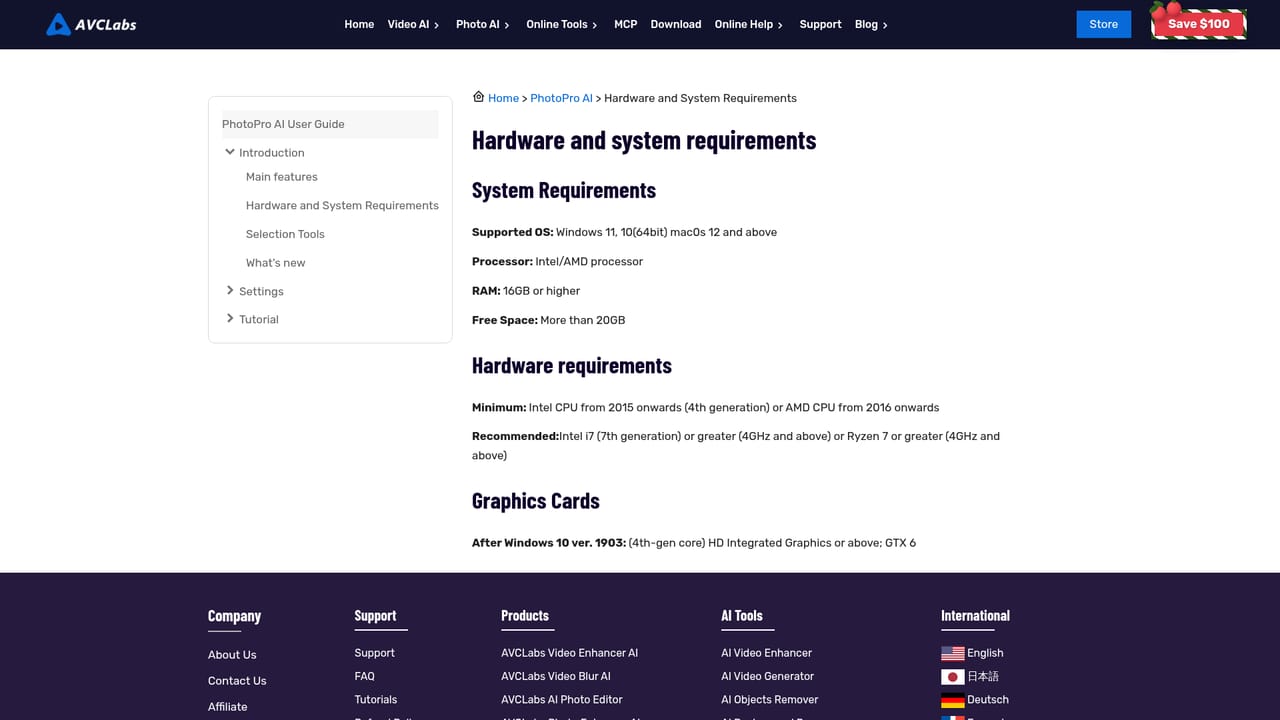This screenshot has width=1280, height=720.
Task: Expand the Settings section in sidebar
Action: (x=230, y=290)
